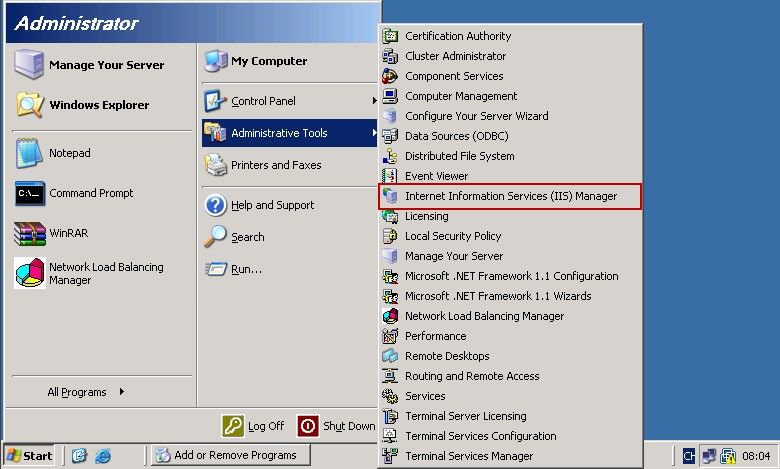Viewport: 780px width, 469px height.
Task: Click the Event Viewer icon
Action: pos(390,176)
